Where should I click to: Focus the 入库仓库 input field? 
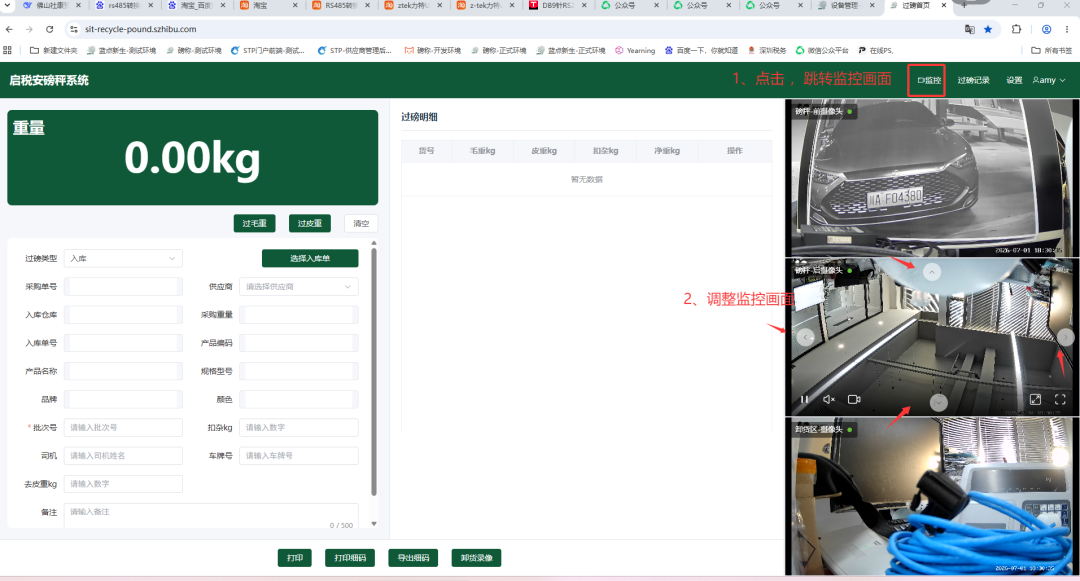[123, 315]
